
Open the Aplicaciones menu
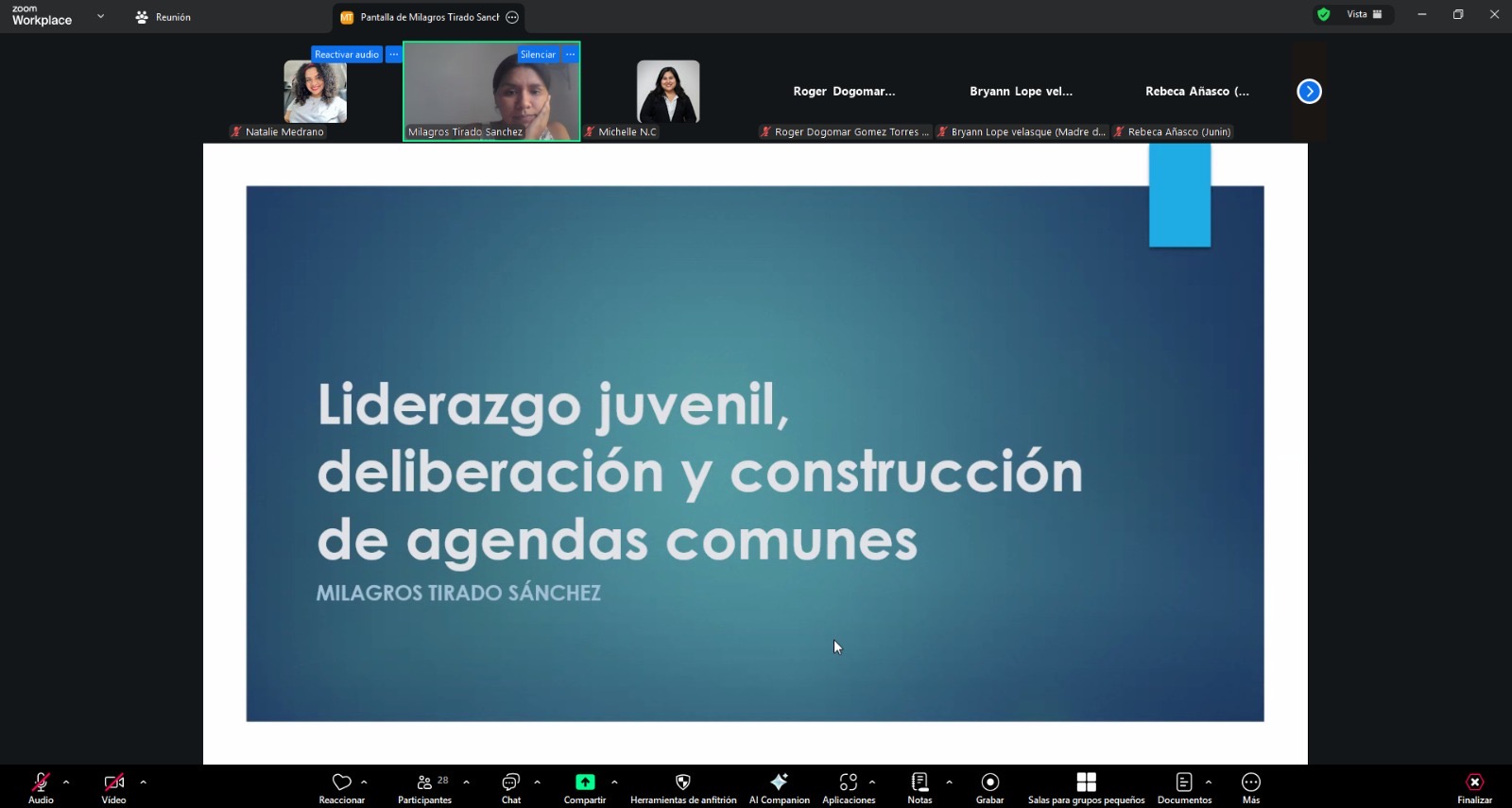848,782
